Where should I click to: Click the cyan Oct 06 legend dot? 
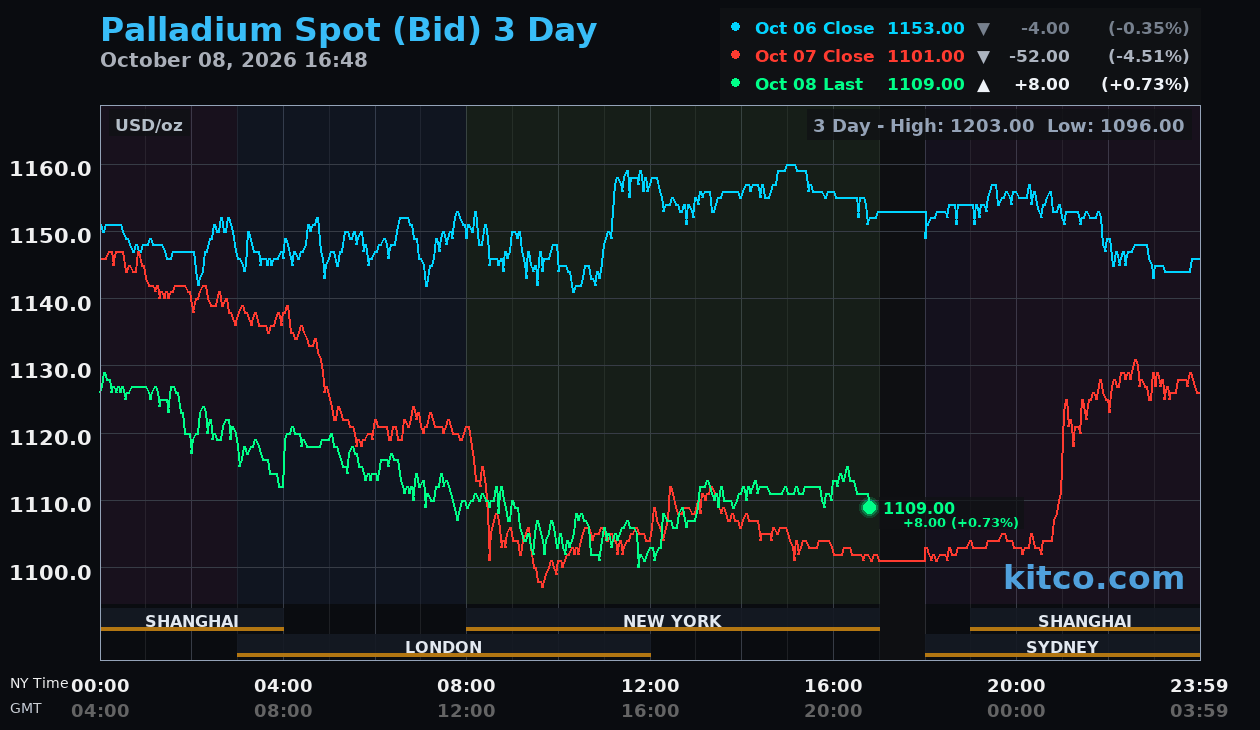(736, 27)
